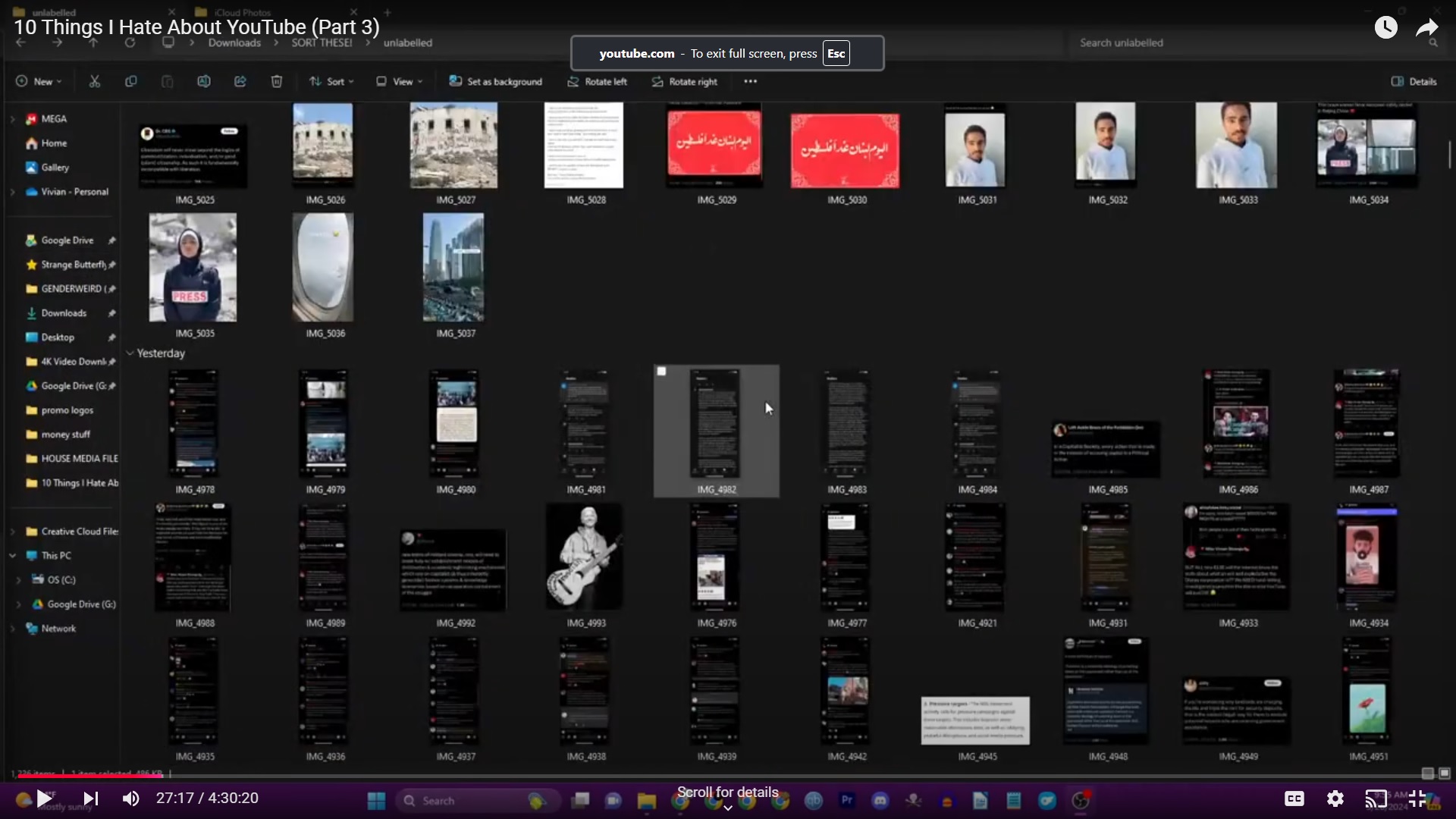Click the Cut scissors icon
This screenshot has height=819, width=1456.
coord(95,81)
